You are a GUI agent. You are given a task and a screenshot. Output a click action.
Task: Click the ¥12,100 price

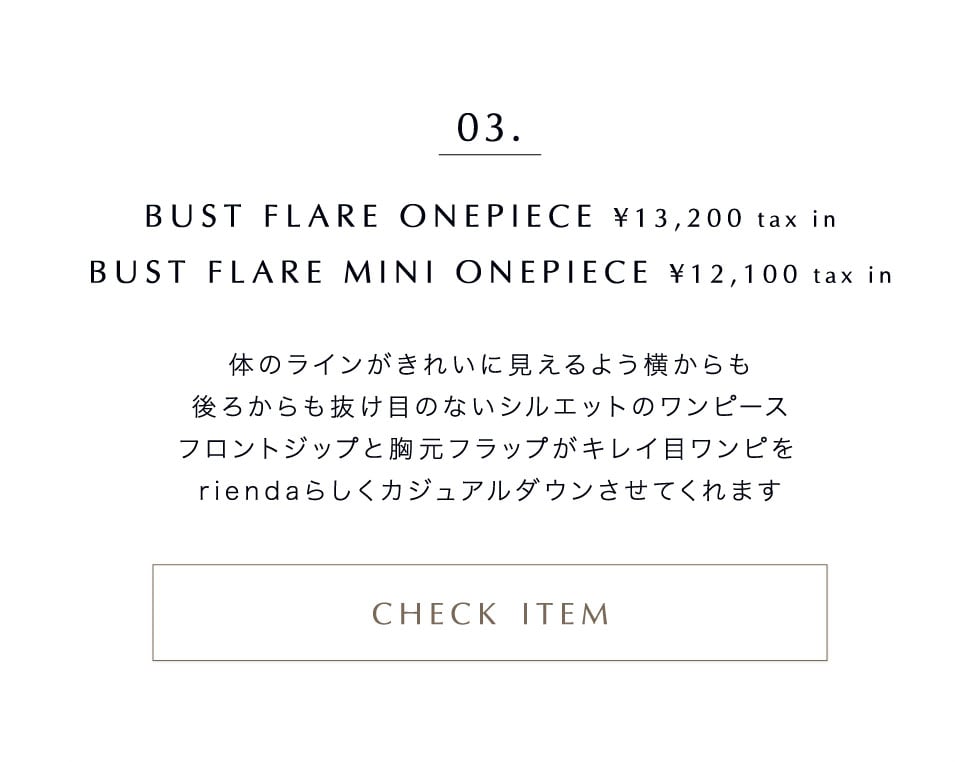point(734,274)
